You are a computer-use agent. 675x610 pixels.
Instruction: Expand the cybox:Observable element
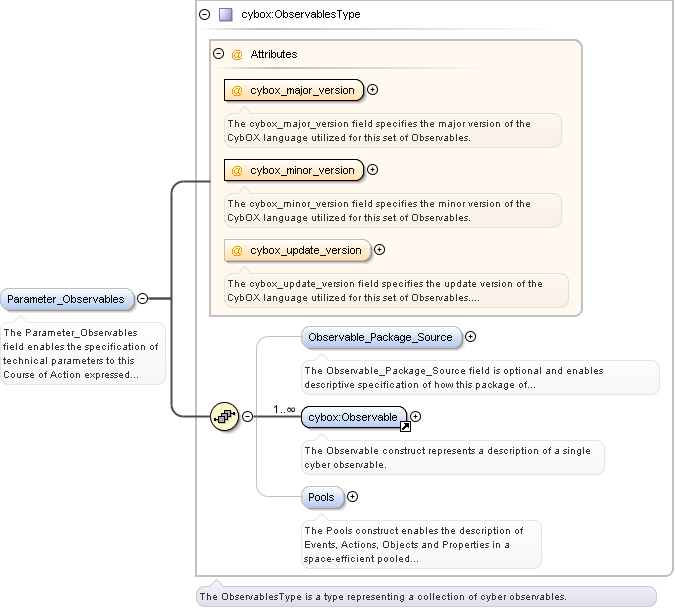(416, 417)
